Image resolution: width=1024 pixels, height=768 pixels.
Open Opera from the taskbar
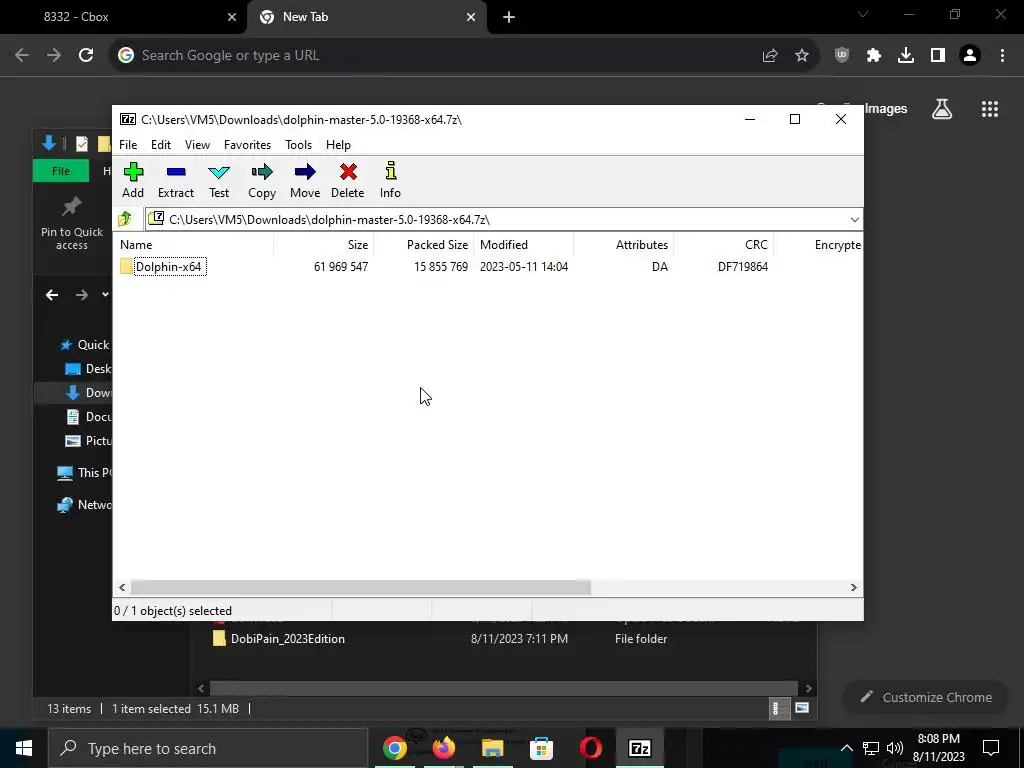coord(590,748)
